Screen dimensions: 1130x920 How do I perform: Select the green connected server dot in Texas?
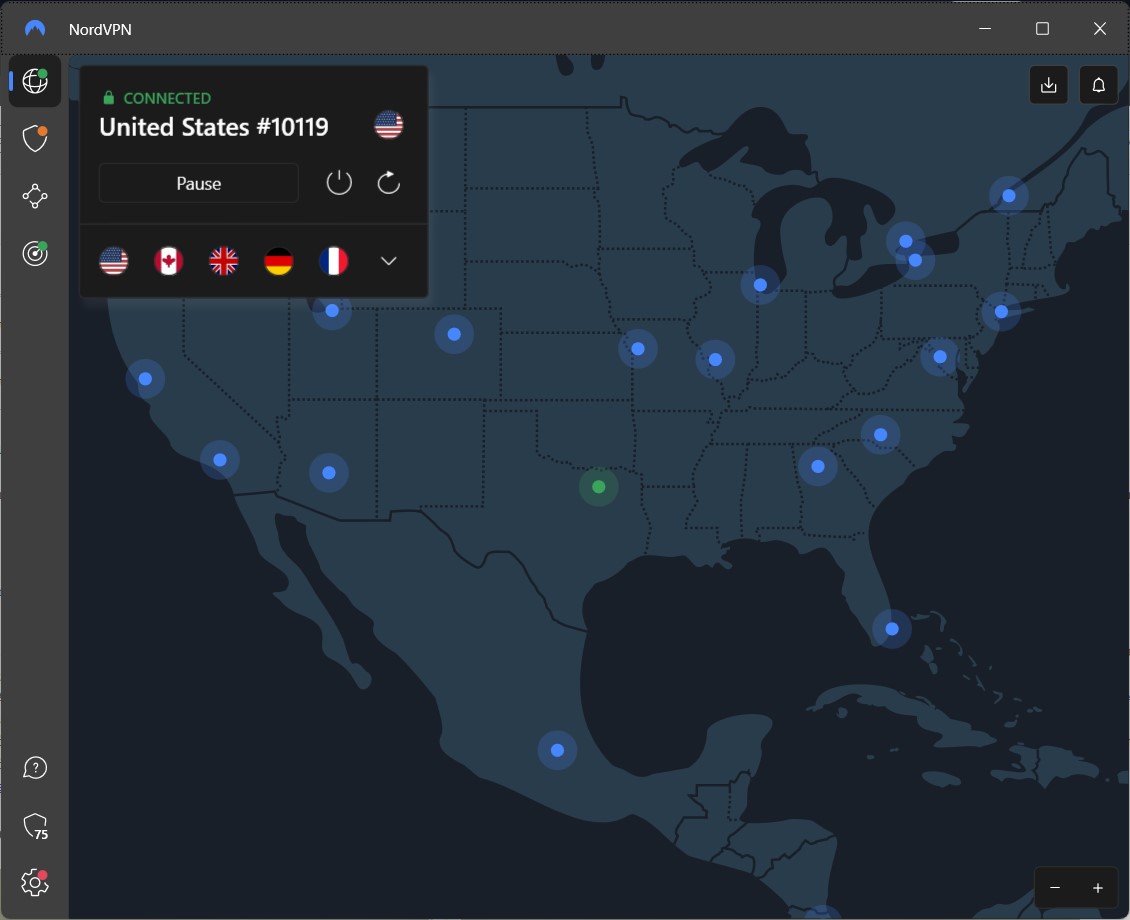point(598,487)
